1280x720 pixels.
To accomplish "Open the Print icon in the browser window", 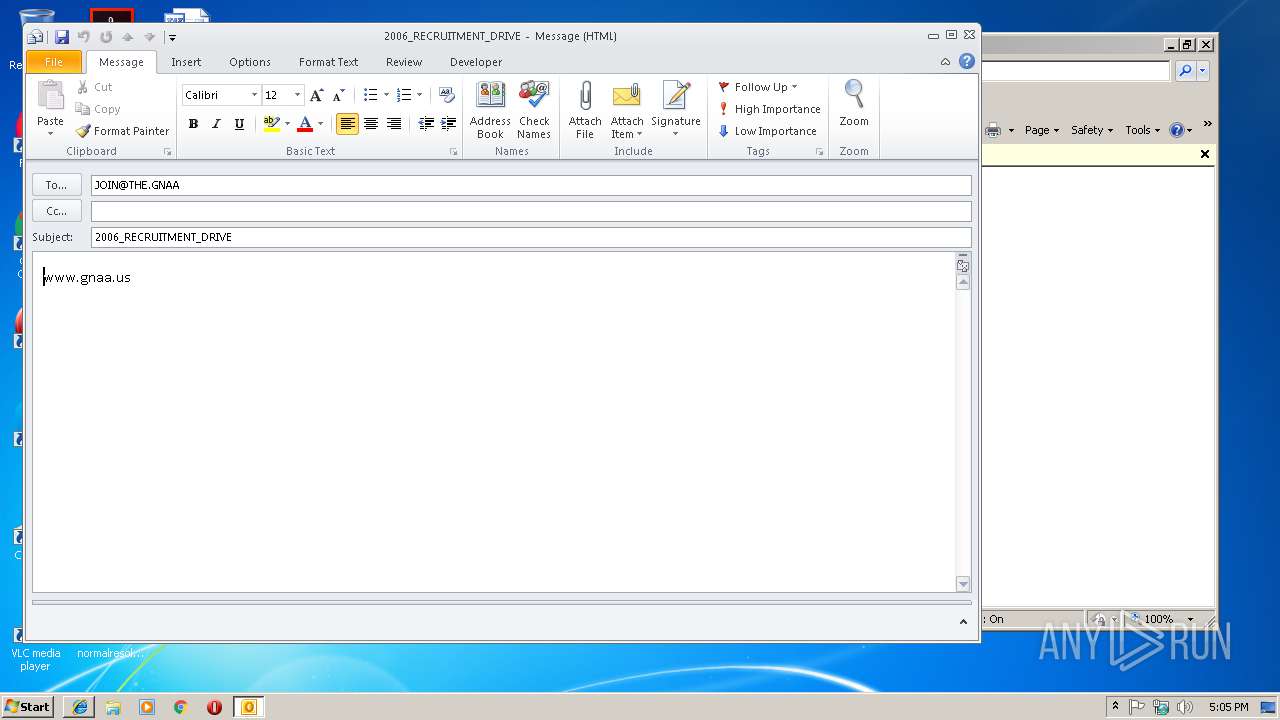I will click(993, 130).
